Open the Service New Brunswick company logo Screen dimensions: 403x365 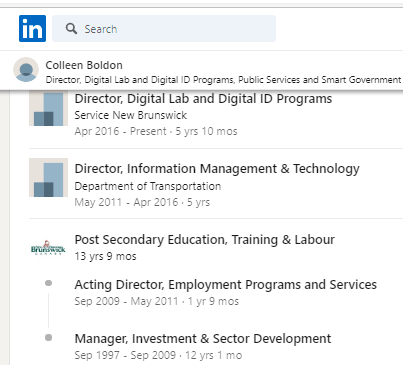click(x=48, y=108)
